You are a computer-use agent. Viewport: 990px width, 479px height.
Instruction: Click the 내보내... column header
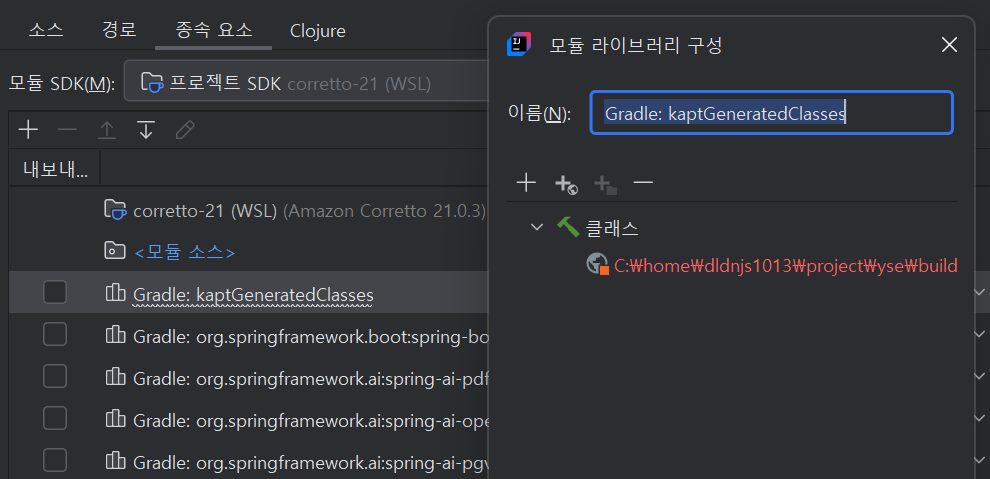pos(56,169)
